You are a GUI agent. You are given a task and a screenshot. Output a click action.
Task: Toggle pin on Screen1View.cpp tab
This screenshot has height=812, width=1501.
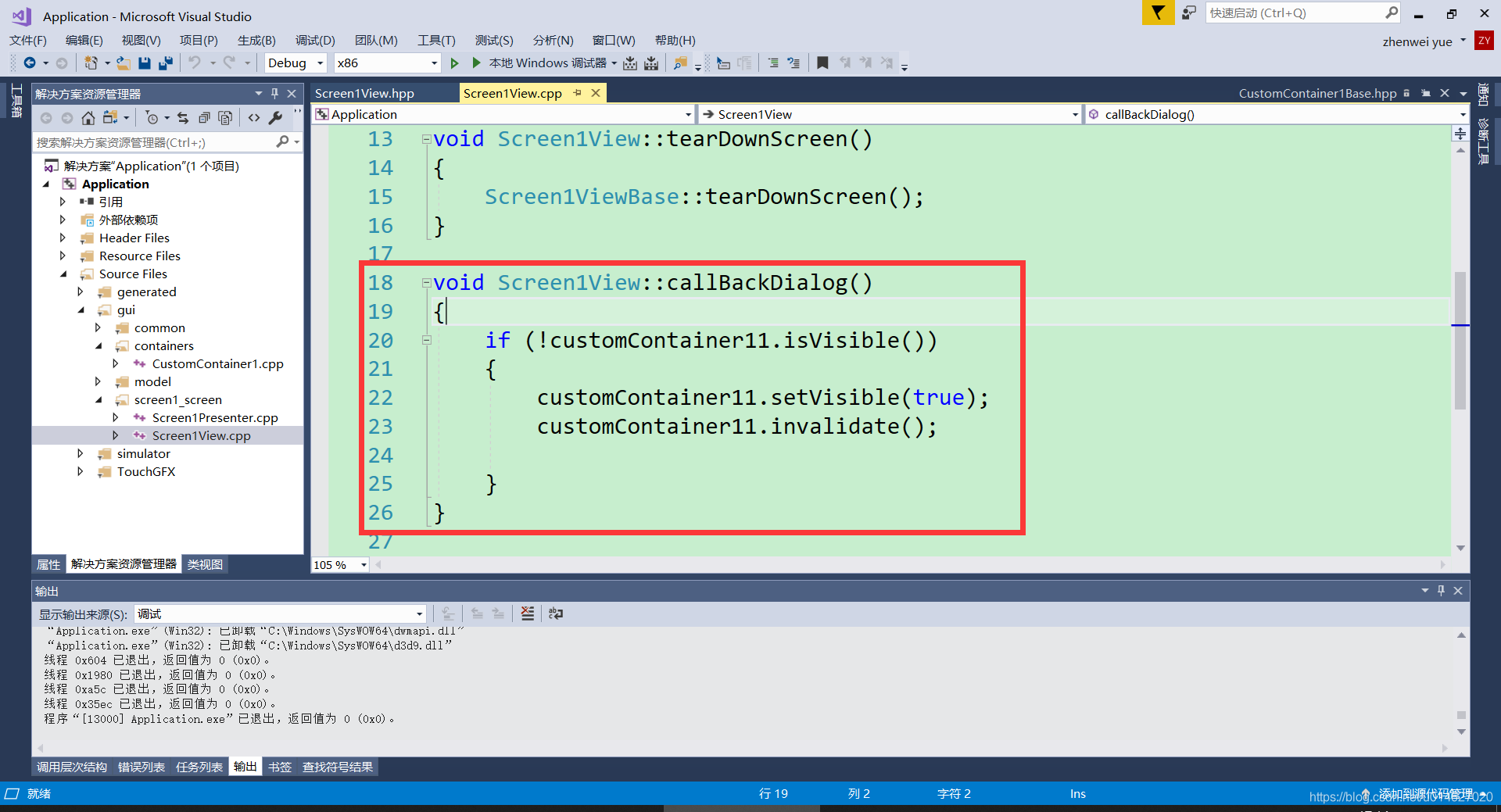(x=578, y=93)
